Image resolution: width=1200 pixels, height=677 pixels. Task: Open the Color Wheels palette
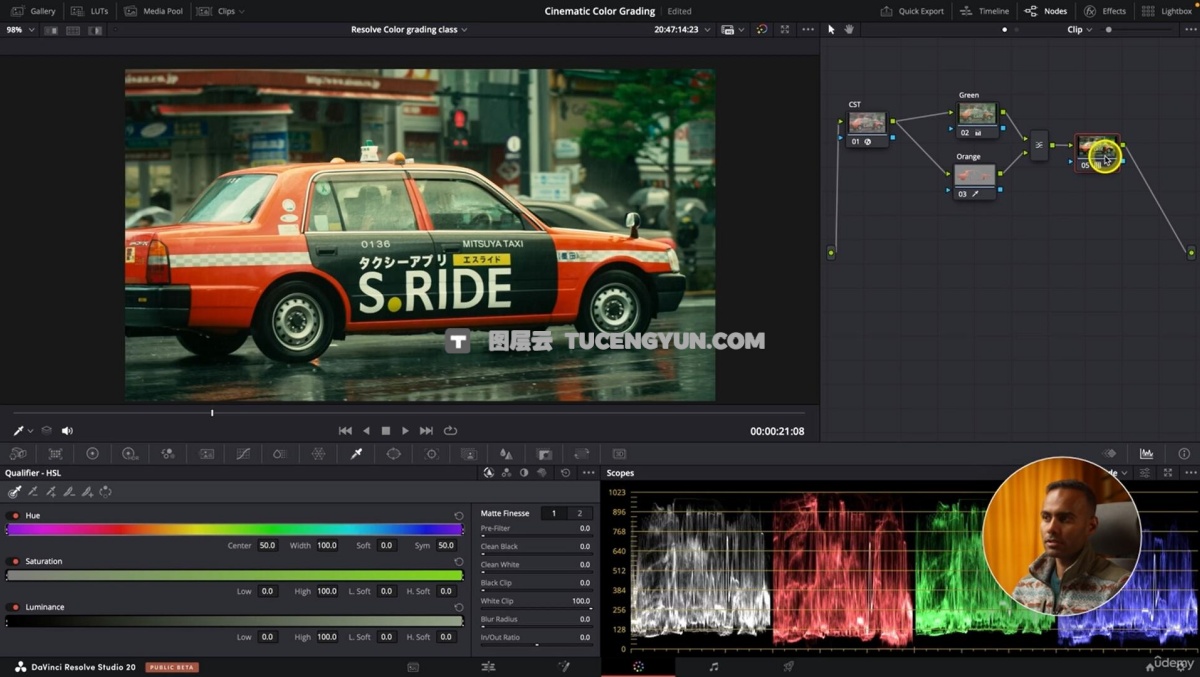coord(93,454)
